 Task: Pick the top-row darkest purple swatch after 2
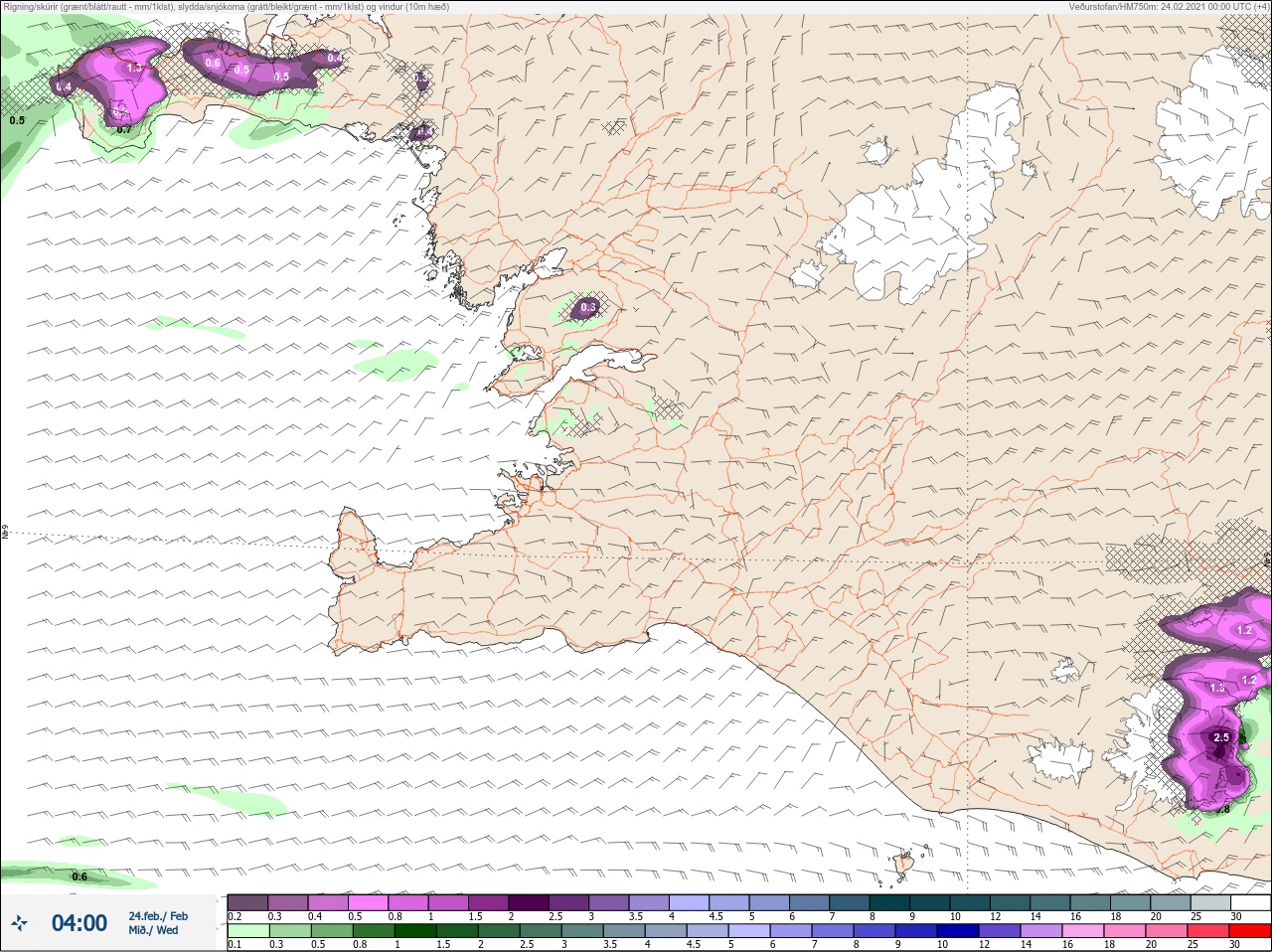click(x=530, y=902)
